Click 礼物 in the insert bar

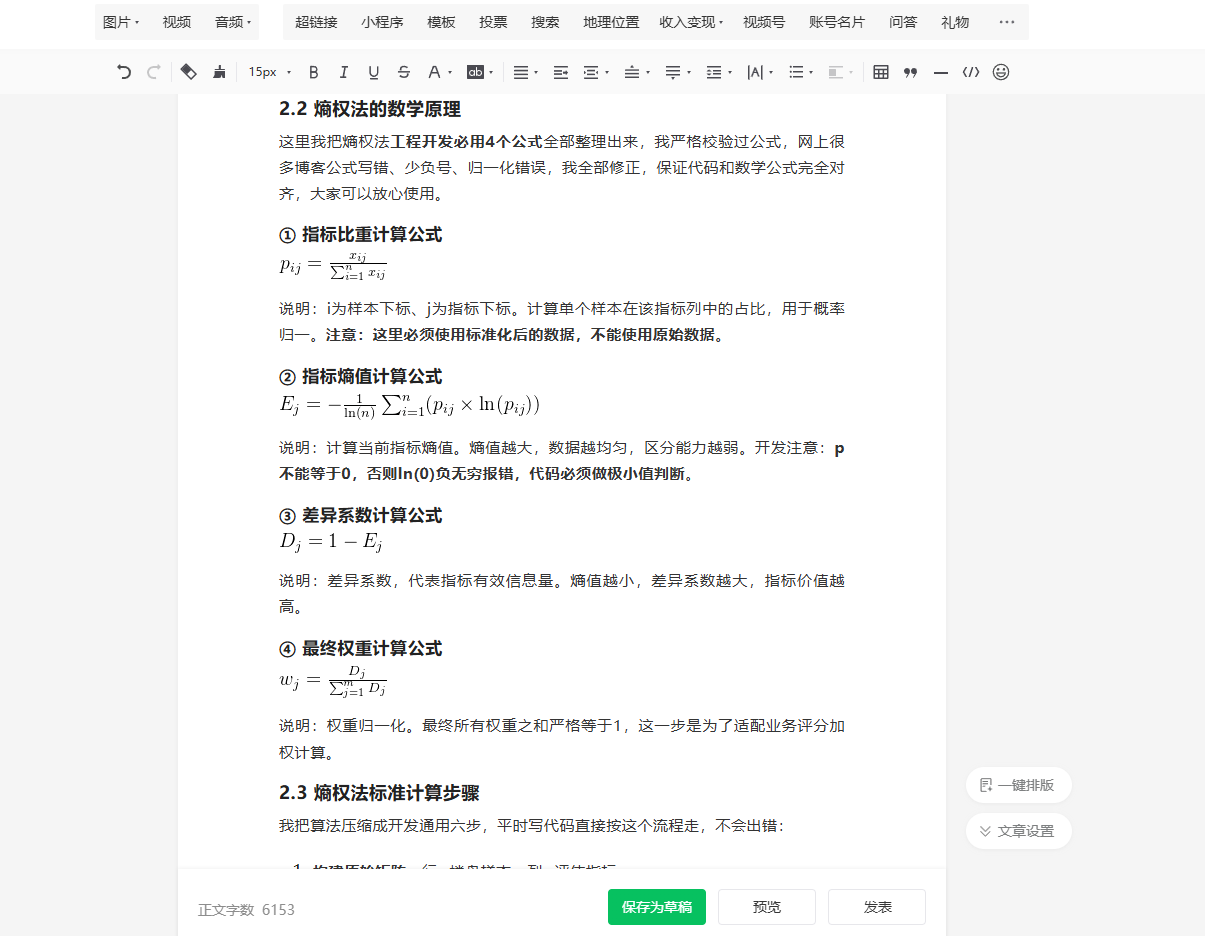pos(955,22)
